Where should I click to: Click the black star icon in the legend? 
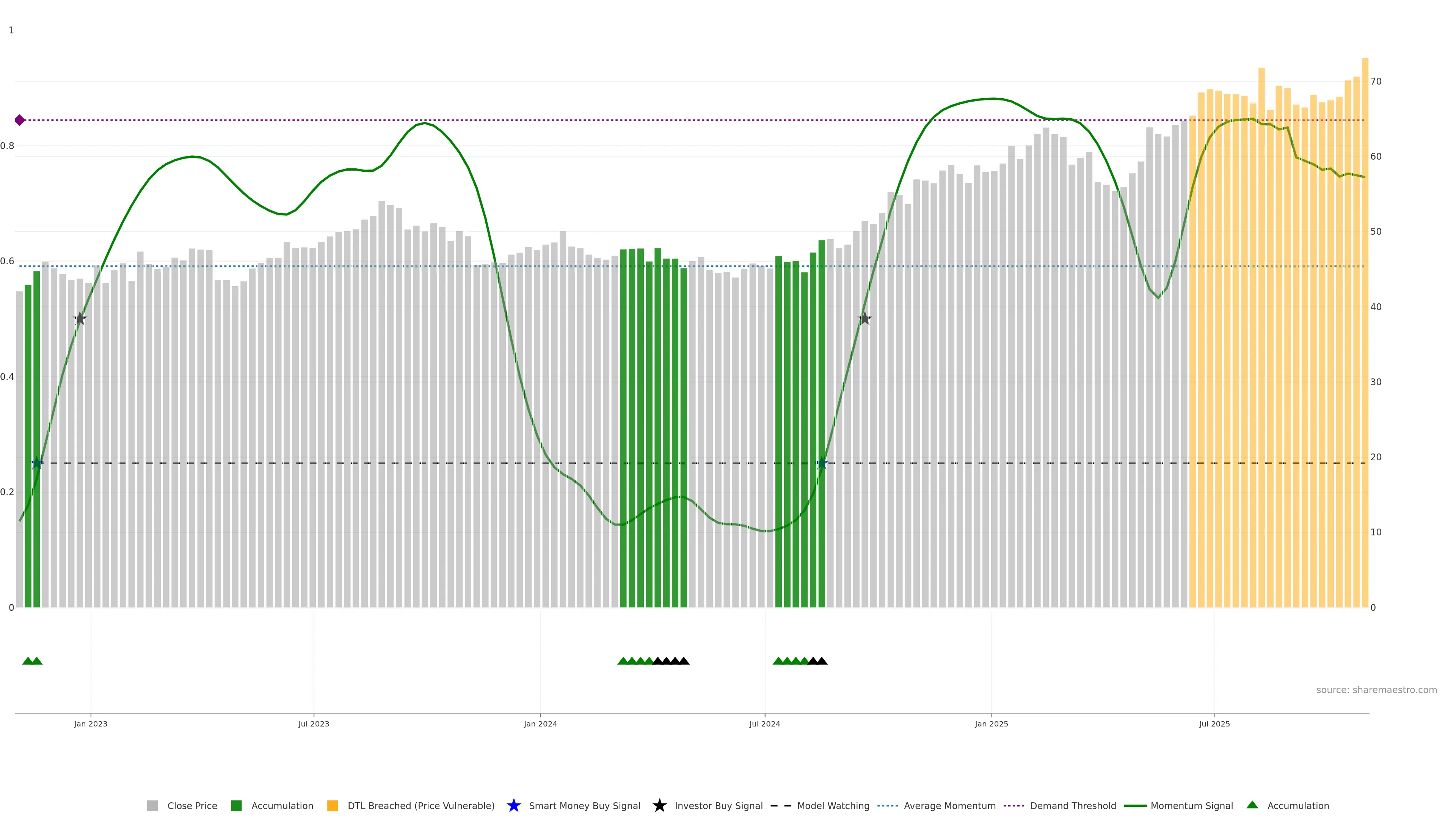(x=659, y=805)
